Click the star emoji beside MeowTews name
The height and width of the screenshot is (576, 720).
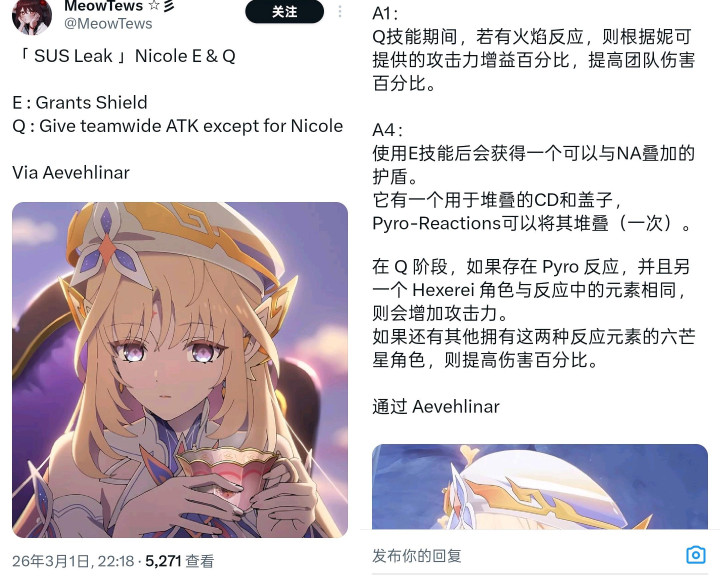[154, 6]
